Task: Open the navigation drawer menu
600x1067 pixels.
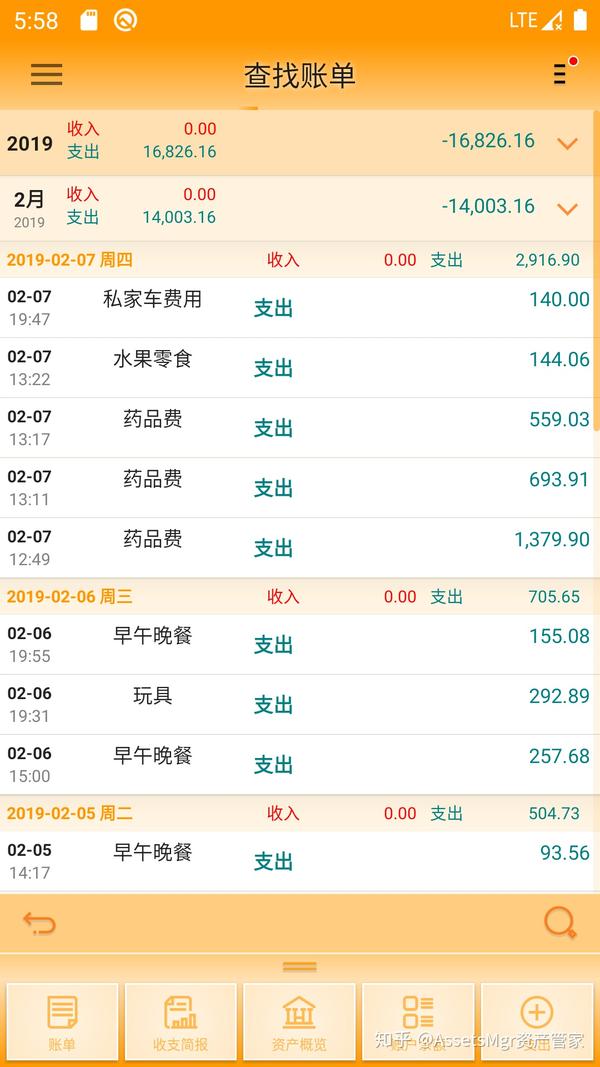Action: (x=46, y=75)
